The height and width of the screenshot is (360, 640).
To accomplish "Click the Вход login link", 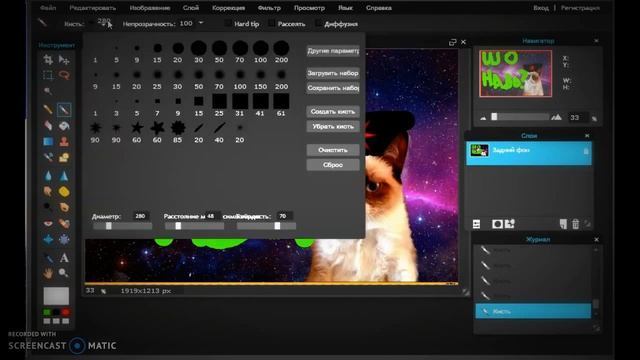I will pos(541,8).
